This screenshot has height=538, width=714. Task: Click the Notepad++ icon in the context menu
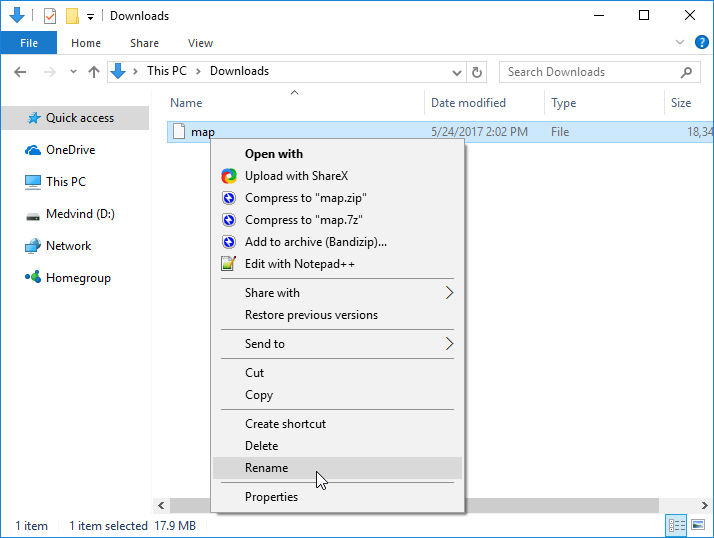click(229, 264)
